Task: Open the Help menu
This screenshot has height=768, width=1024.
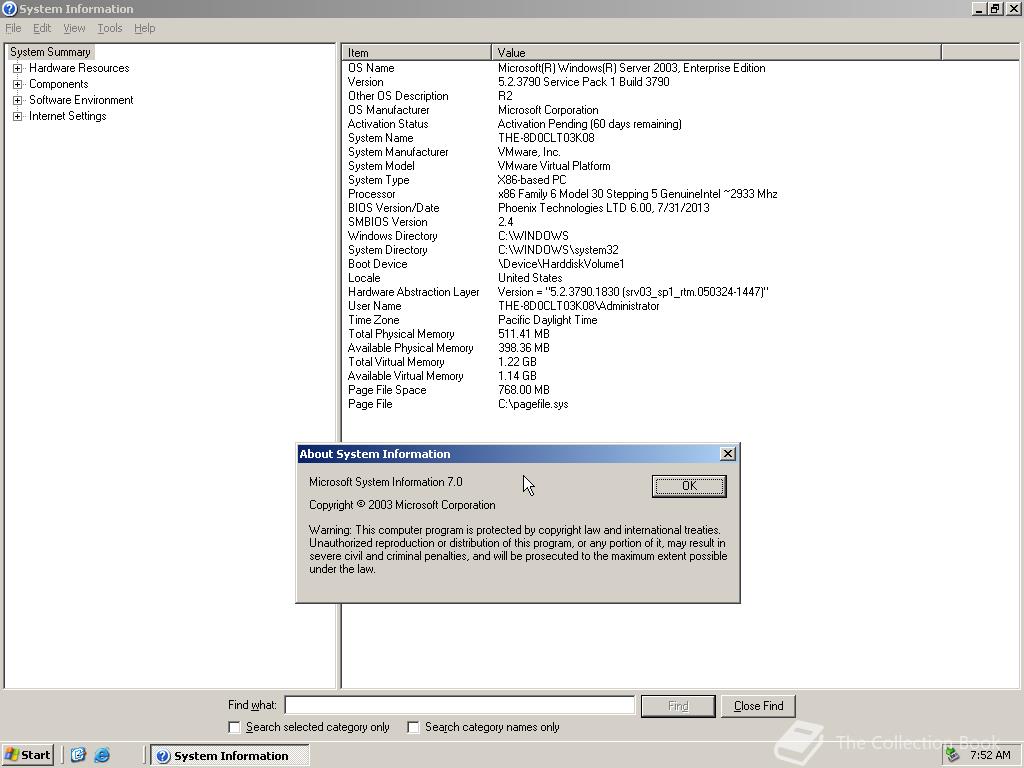Action: click(144, 28)
